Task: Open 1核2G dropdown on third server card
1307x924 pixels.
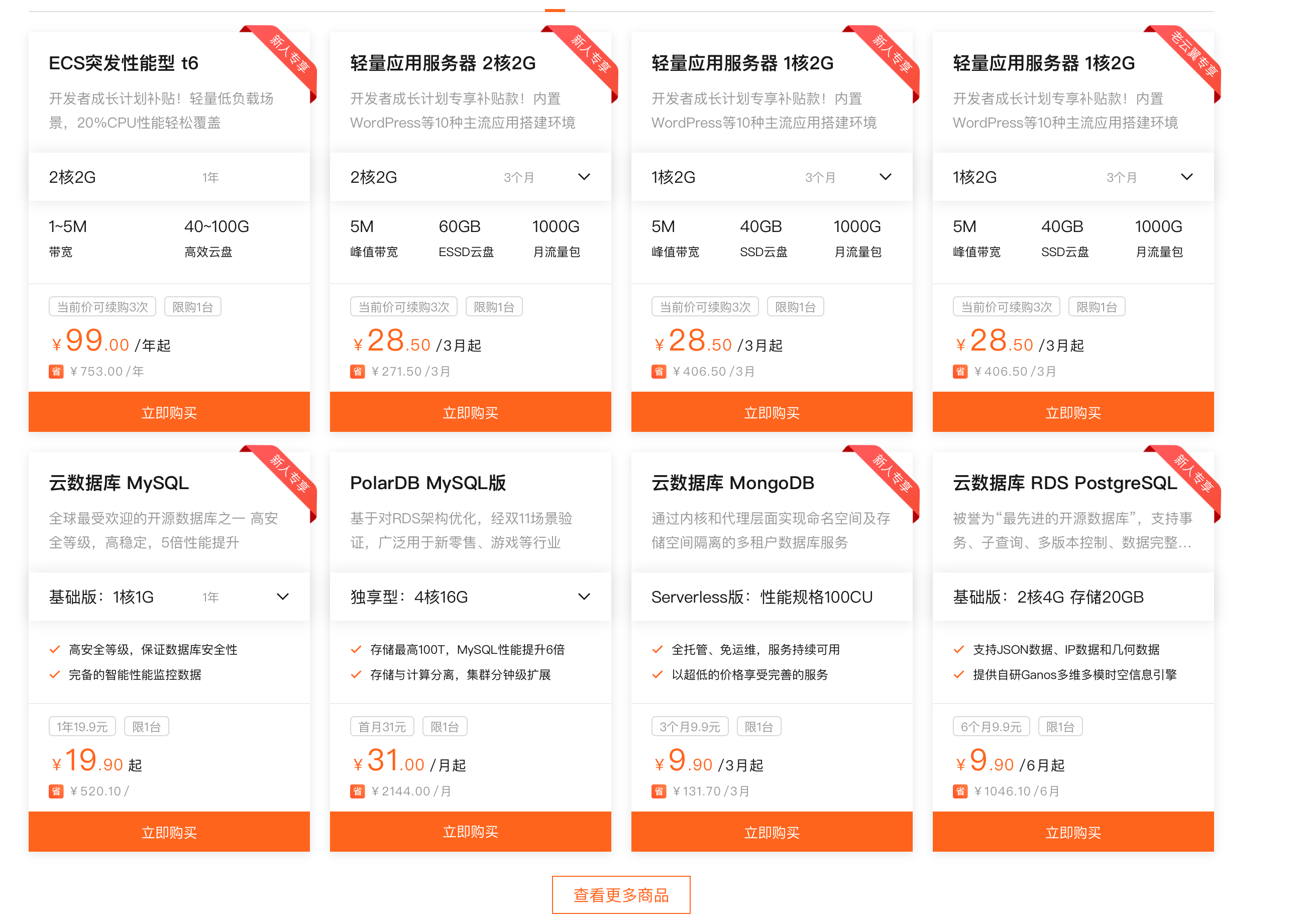Action: click(885, 177)
